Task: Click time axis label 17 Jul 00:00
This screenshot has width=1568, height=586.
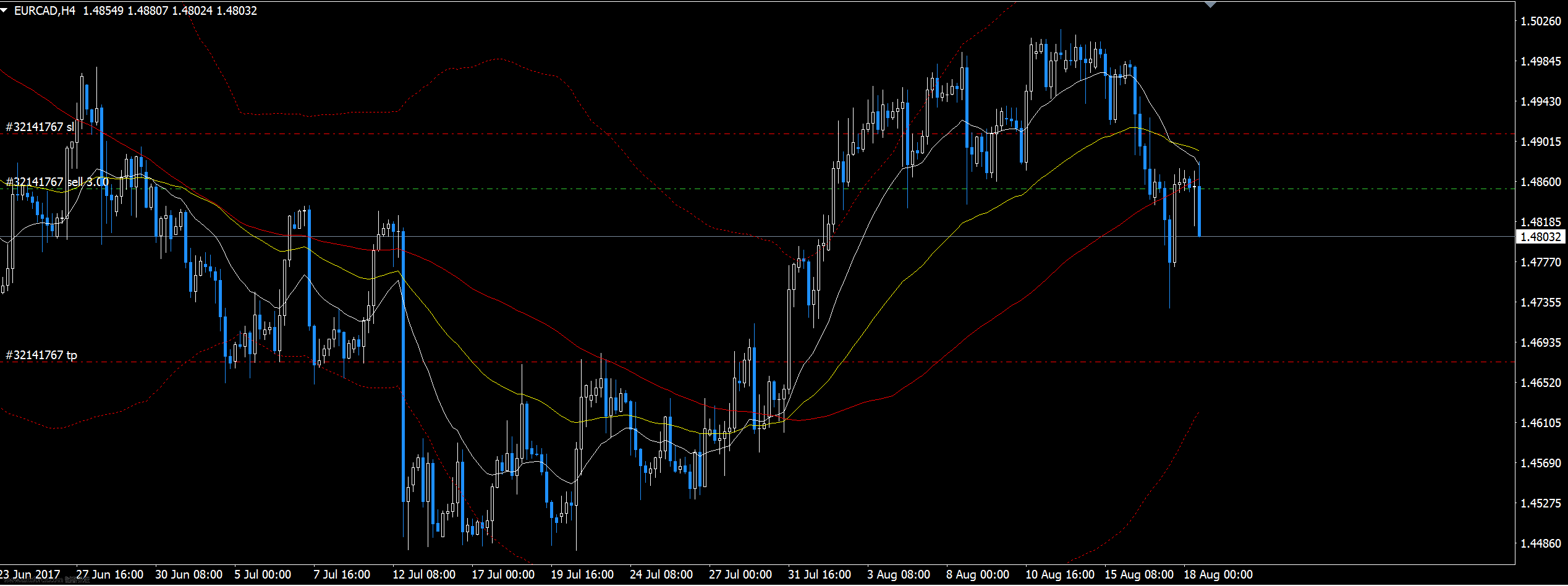Action: tap(503, 574)
